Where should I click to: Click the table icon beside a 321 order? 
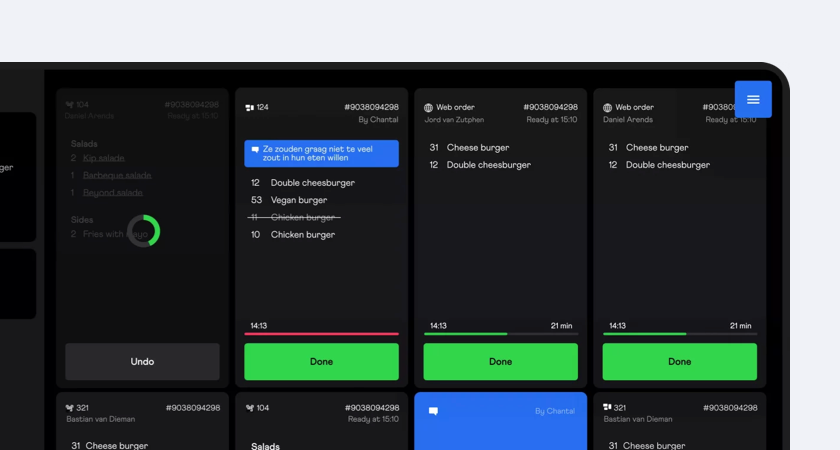(x=607, y=408)
